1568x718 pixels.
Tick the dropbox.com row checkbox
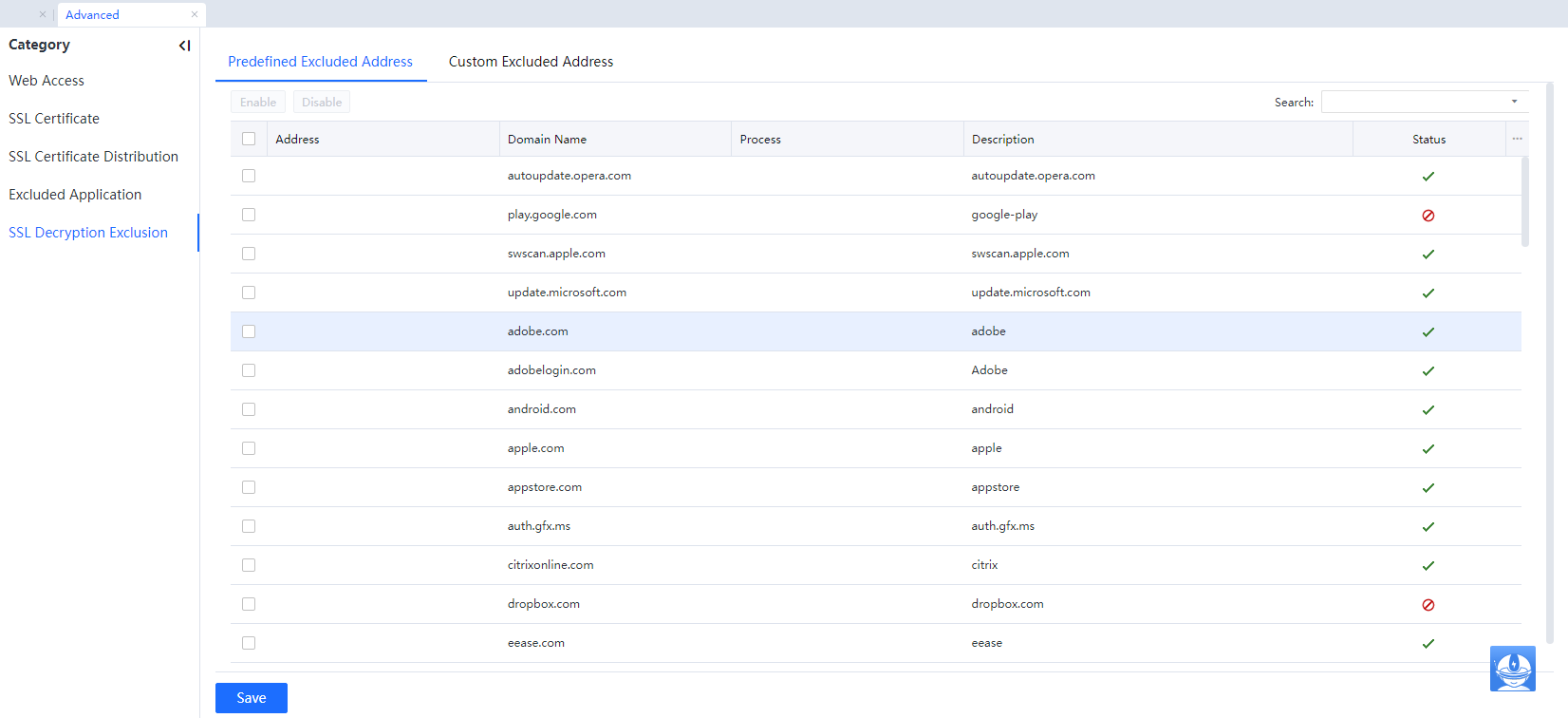[249, 604]
